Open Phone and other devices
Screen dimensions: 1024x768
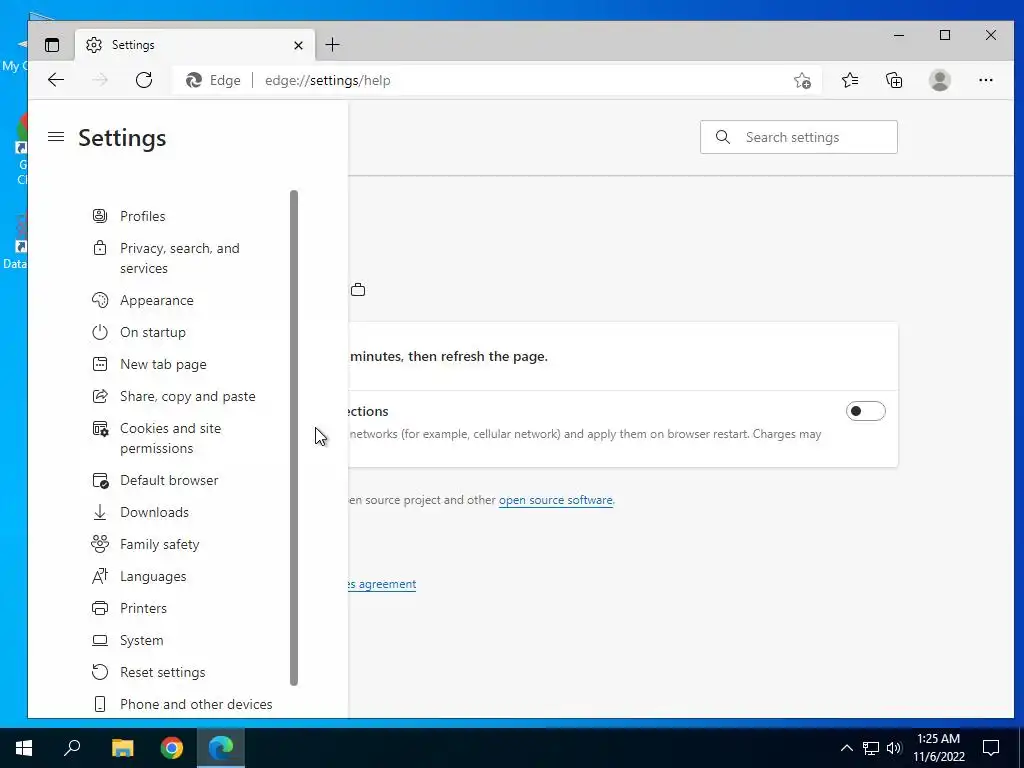coord(196,704)
